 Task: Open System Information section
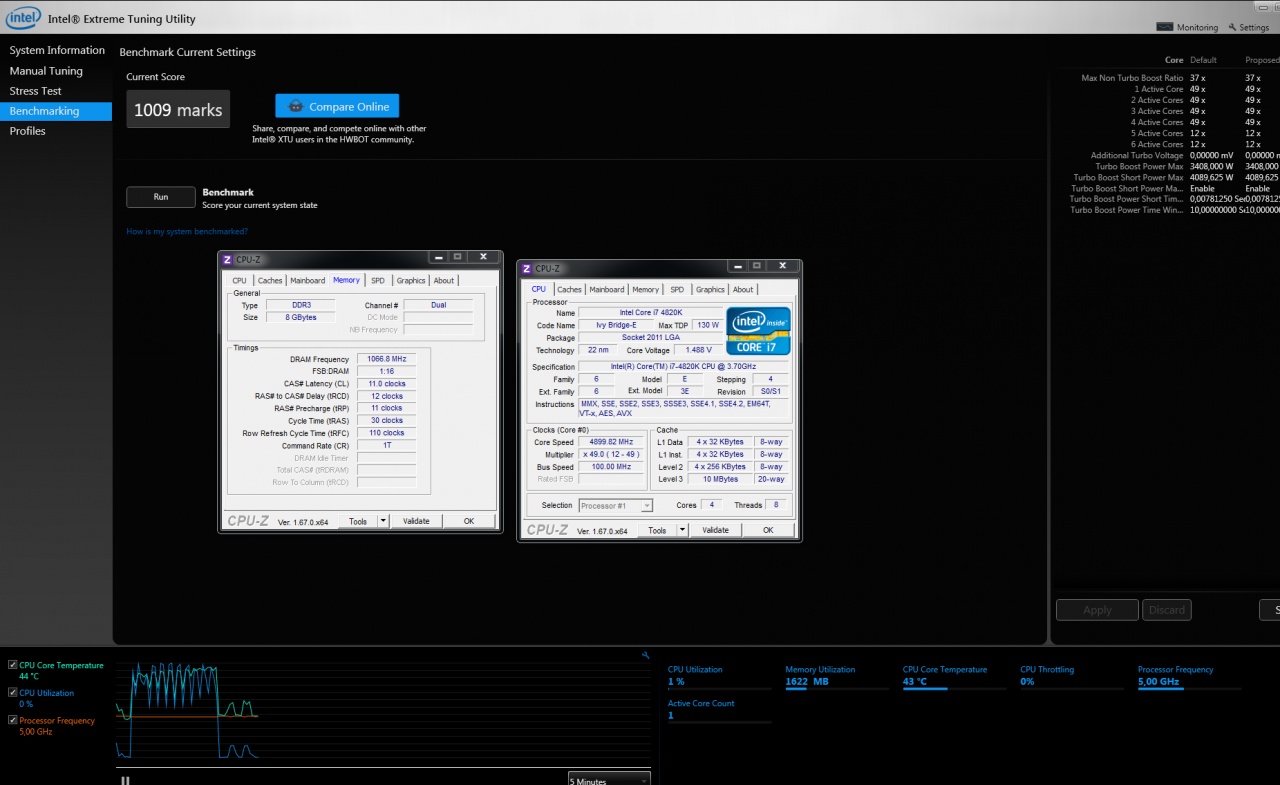57,50
